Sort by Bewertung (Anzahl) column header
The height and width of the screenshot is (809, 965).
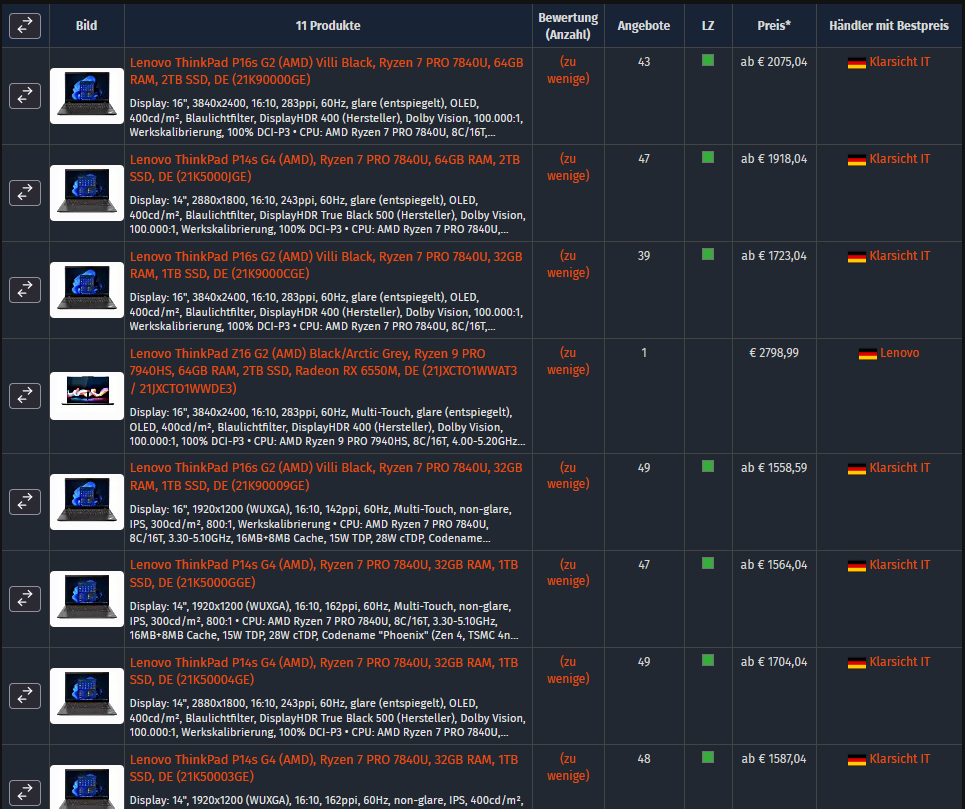pyautogui.click(x=568, y=26)
